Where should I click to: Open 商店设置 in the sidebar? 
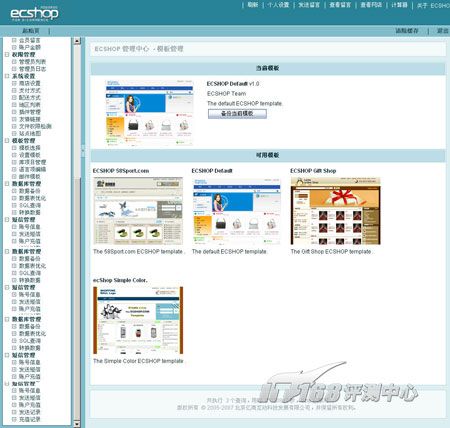(x=30, y=83)
